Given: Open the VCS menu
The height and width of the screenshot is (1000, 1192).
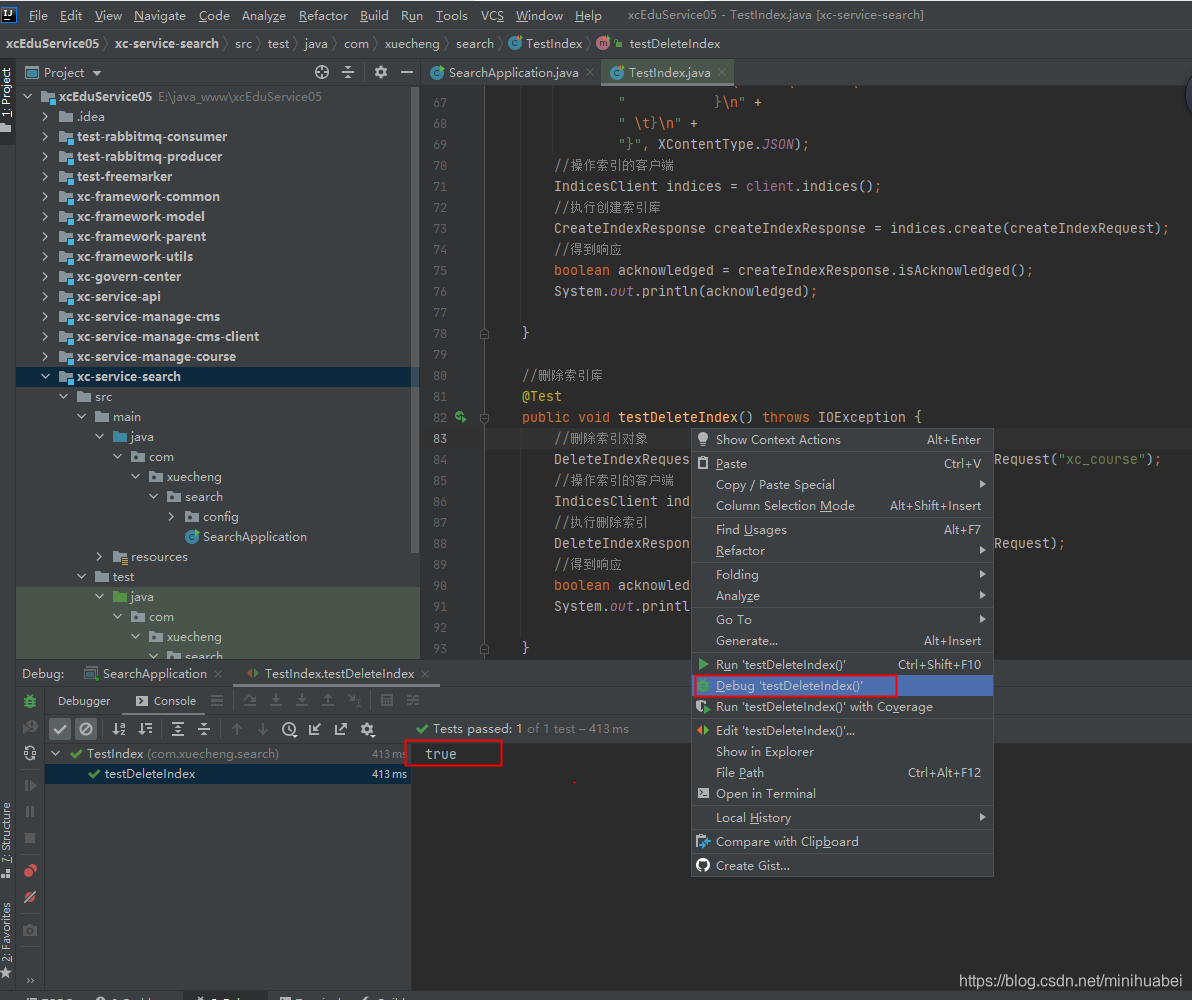Looking at the screenshot, I should [x=492, y=15].
